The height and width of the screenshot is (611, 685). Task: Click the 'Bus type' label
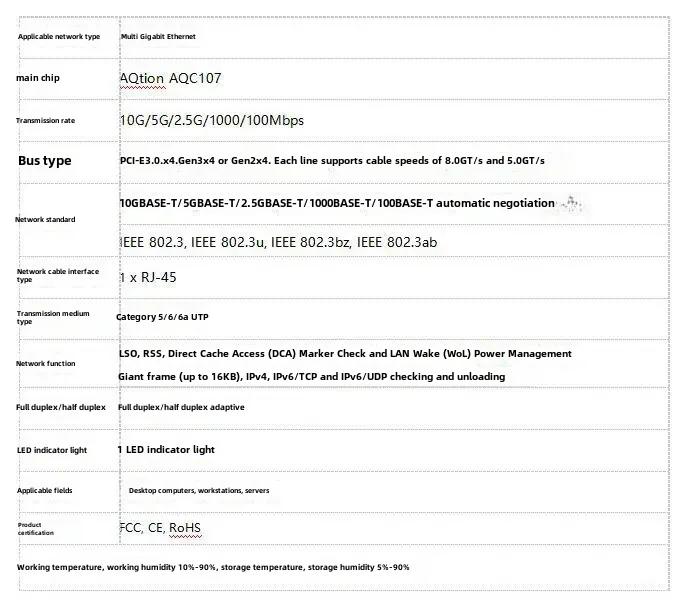coord(45,161)
